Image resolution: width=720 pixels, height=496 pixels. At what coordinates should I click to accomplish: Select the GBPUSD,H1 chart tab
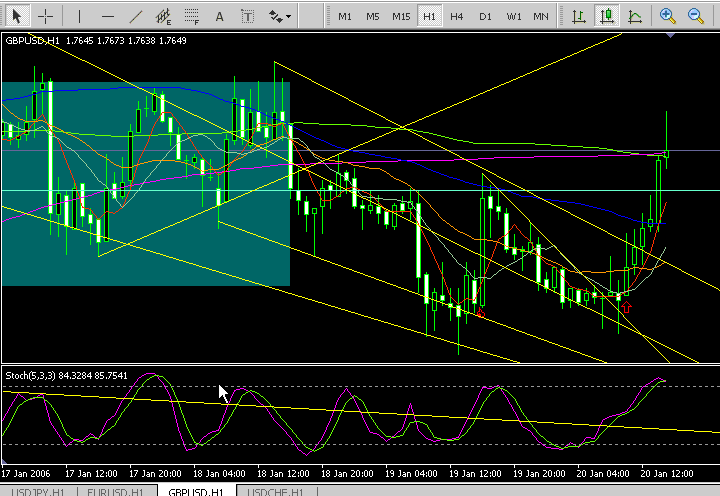(x=196, y=492)
